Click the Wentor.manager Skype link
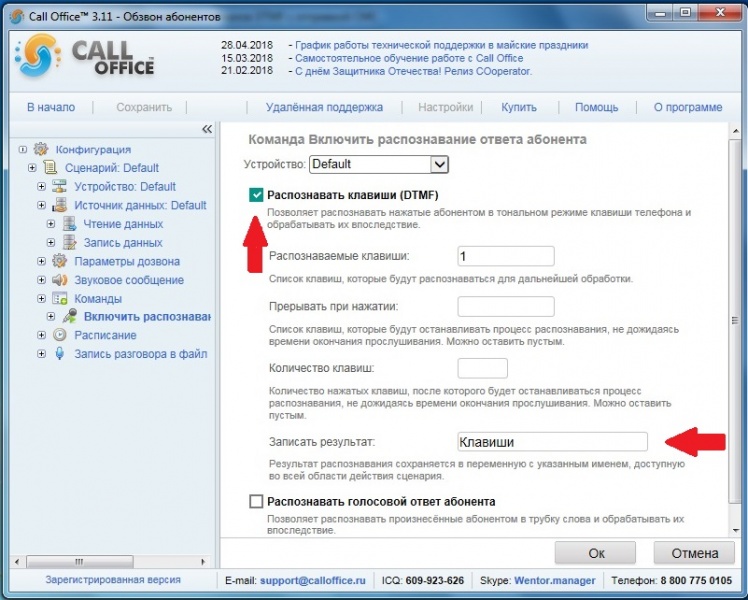The height and width of the screenshot is (600, 748). pos(554,580)
